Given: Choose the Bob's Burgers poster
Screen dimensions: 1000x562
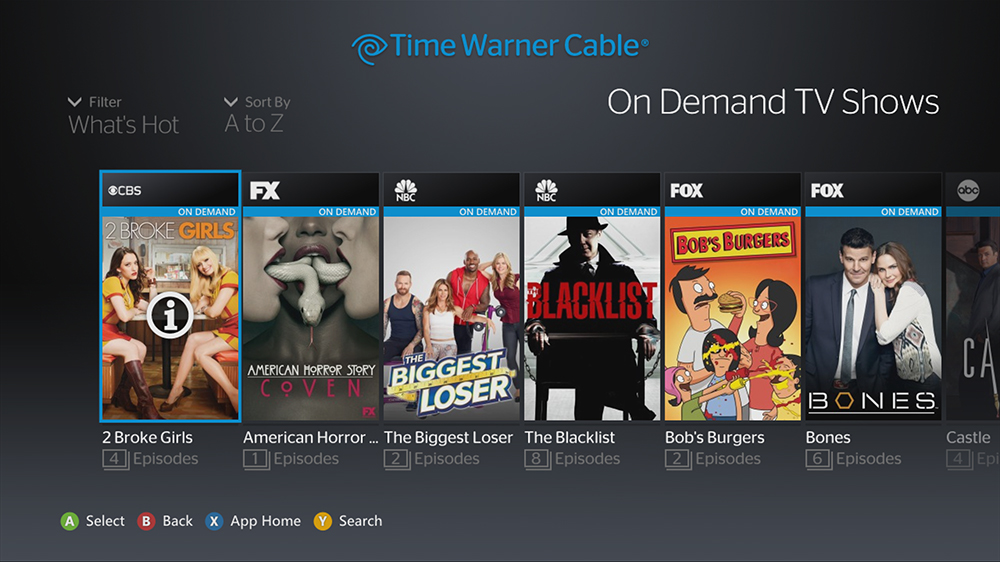Looking at the screenshot, I should pyautogui.click(x=733, y=318).
